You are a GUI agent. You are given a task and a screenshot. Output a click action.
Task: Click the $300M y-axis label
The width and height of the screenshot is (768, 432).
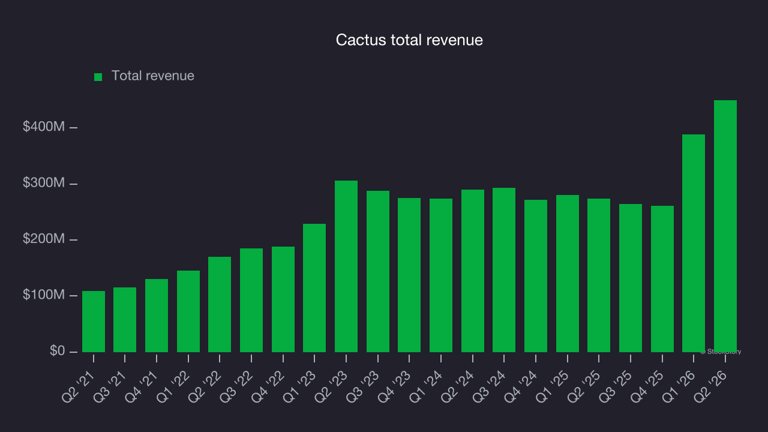click(44, 183)
